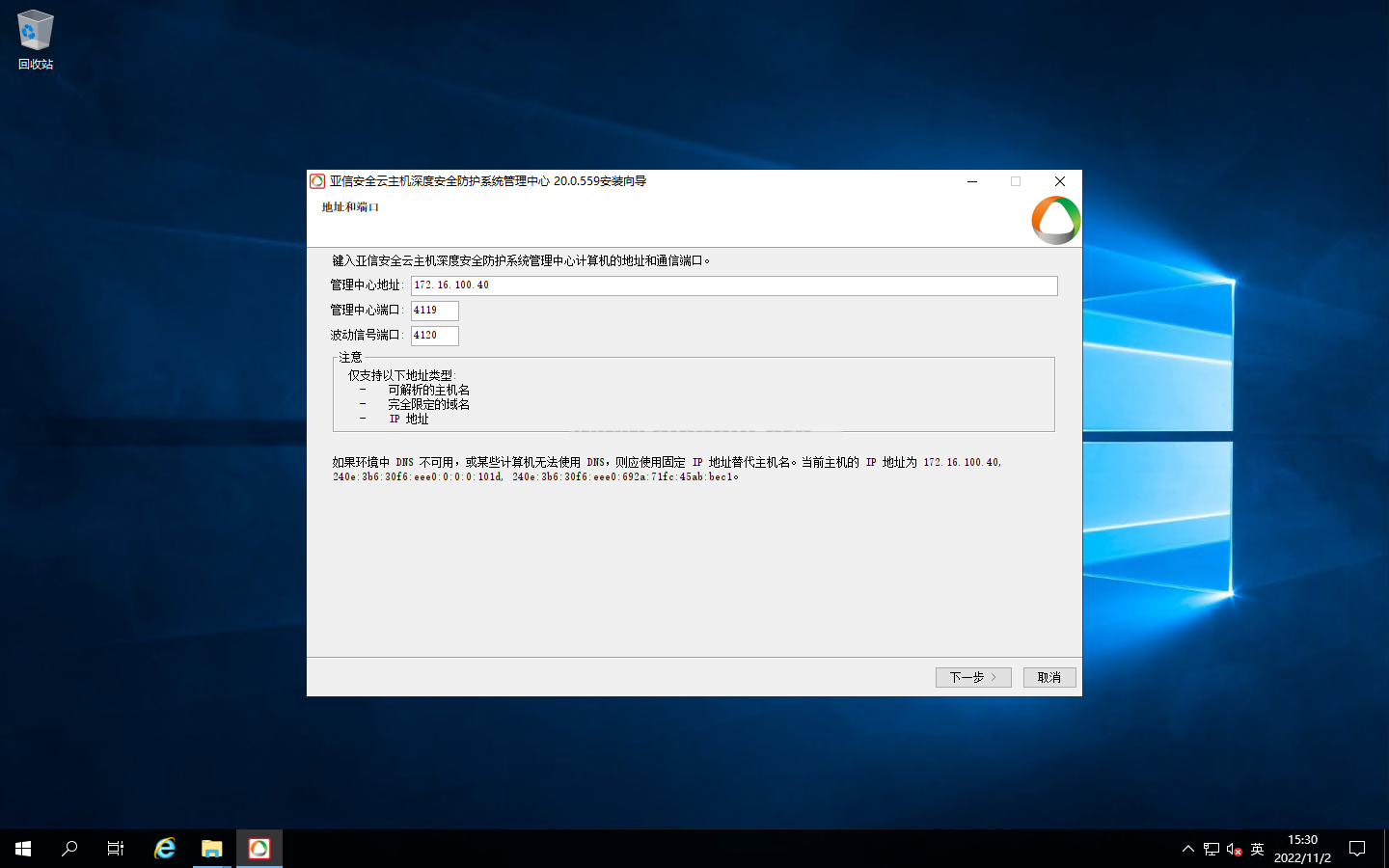Click the network status tray icon
Screen dimensions: 1389x868
click(1212, 849)
